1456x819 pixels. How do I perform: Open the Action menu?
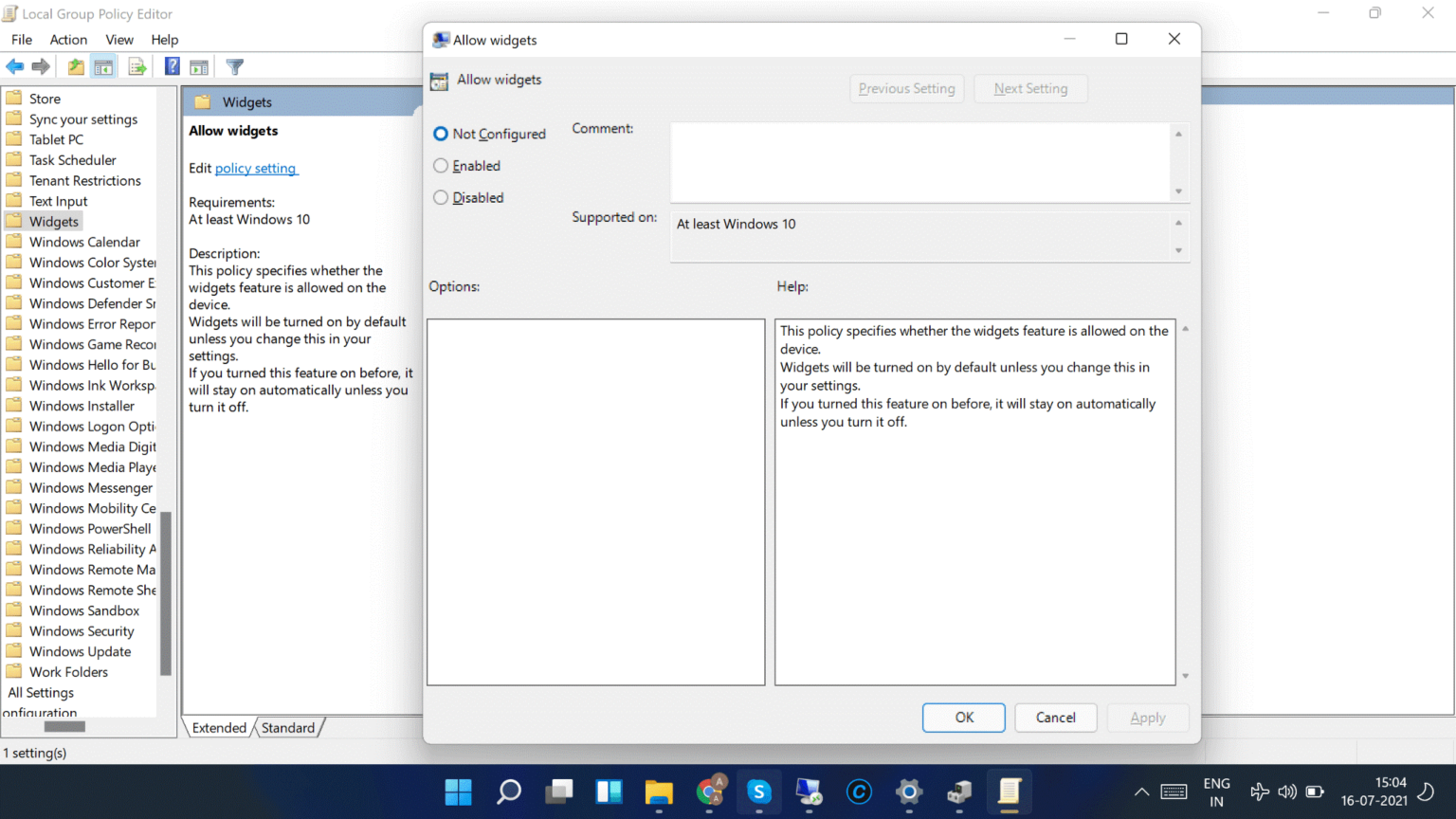coord(68,39)
